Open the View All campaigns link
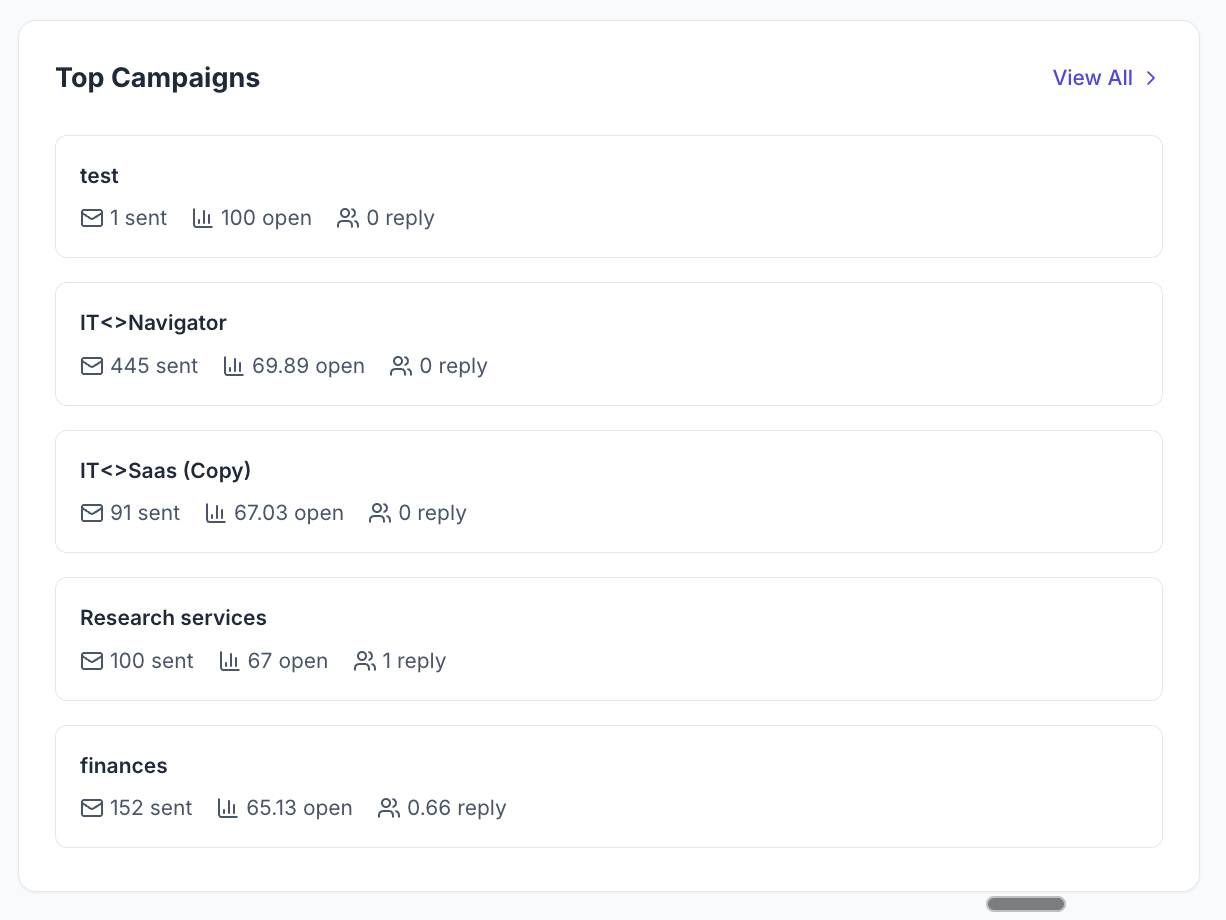The height and width of the screenshot is (920, 1226). (x=1093, y=78)
